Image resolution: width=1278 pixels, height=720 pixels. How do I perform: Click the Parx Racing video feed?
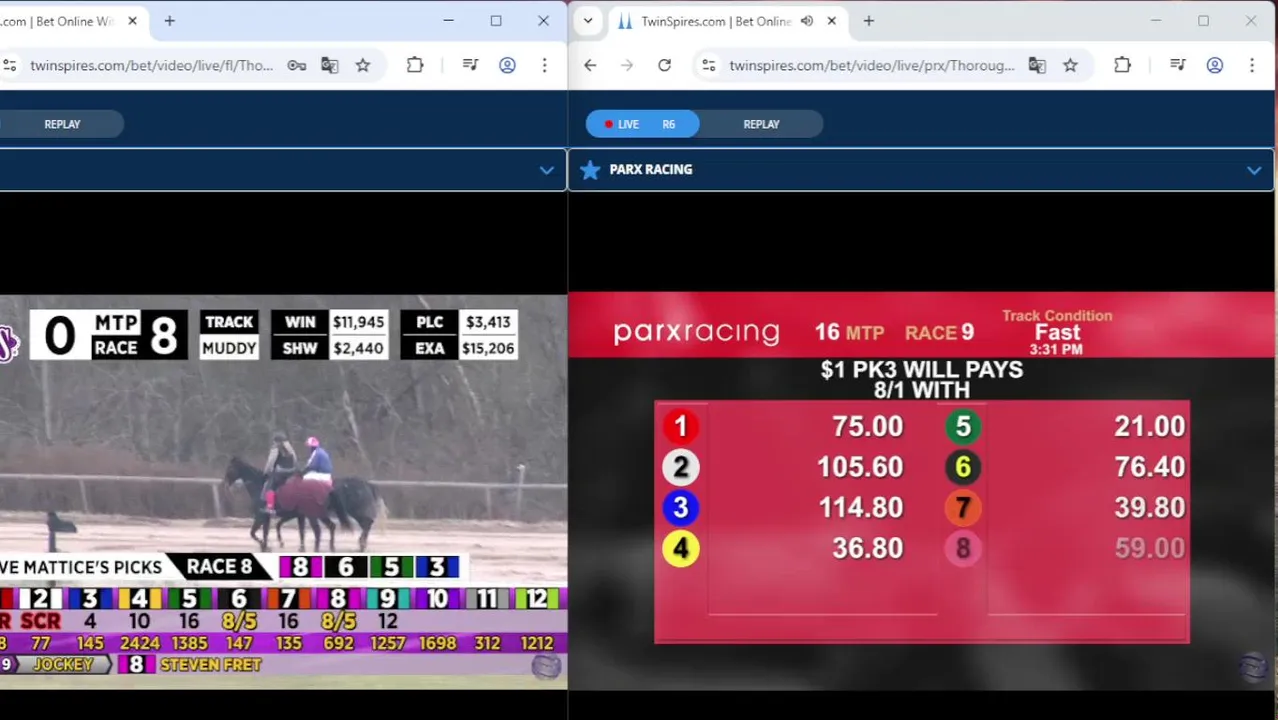(922, 491)
